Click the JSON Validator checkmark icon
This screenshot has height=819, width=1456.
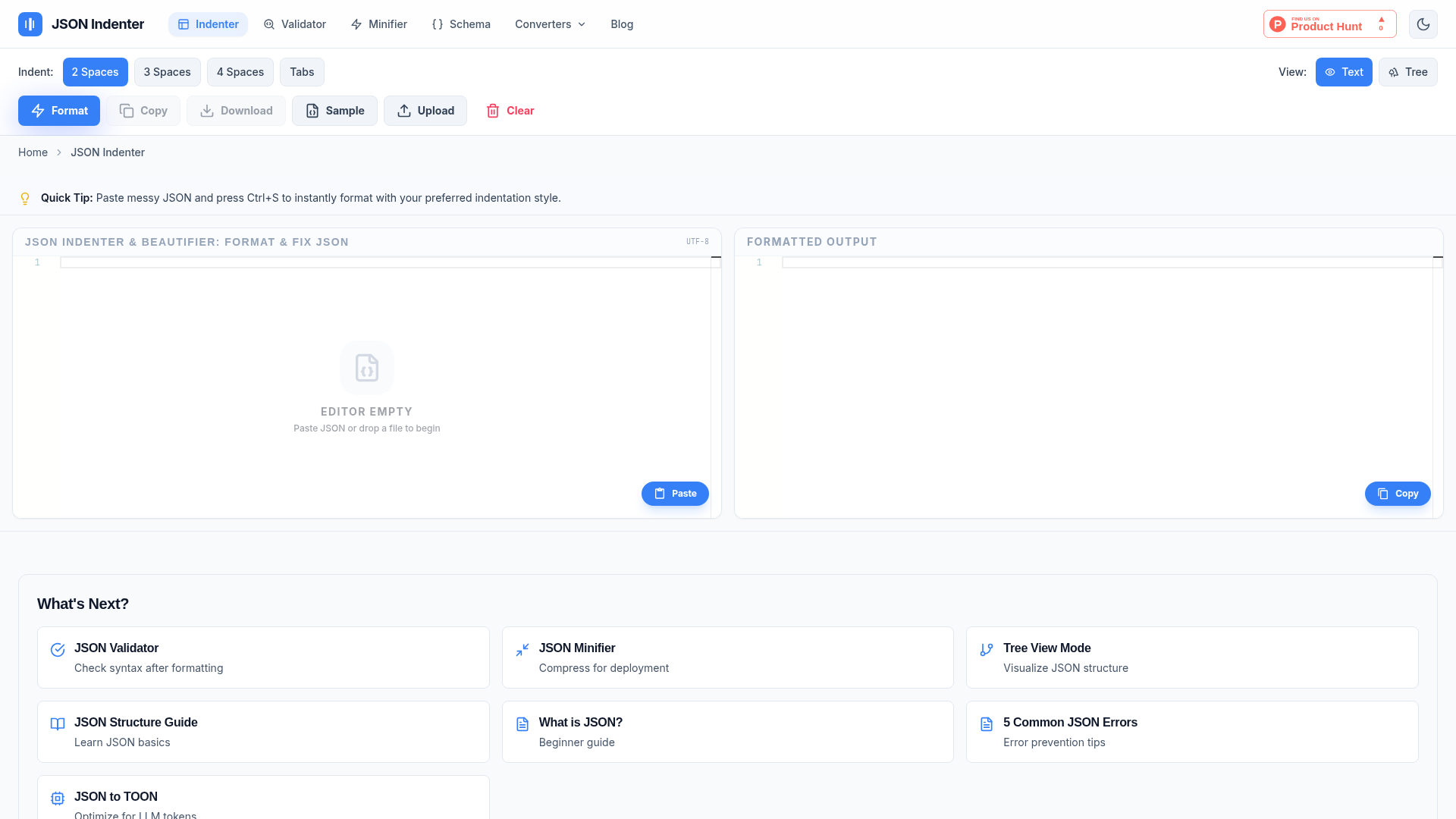58,650
